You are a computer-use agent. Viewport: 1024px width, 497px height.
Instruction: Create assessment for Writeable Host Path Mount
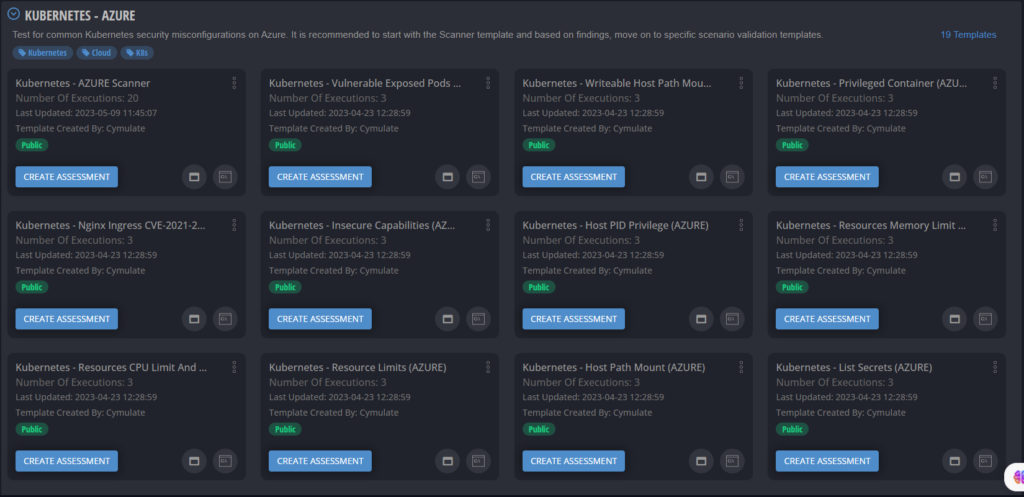[x=573, y=177]
